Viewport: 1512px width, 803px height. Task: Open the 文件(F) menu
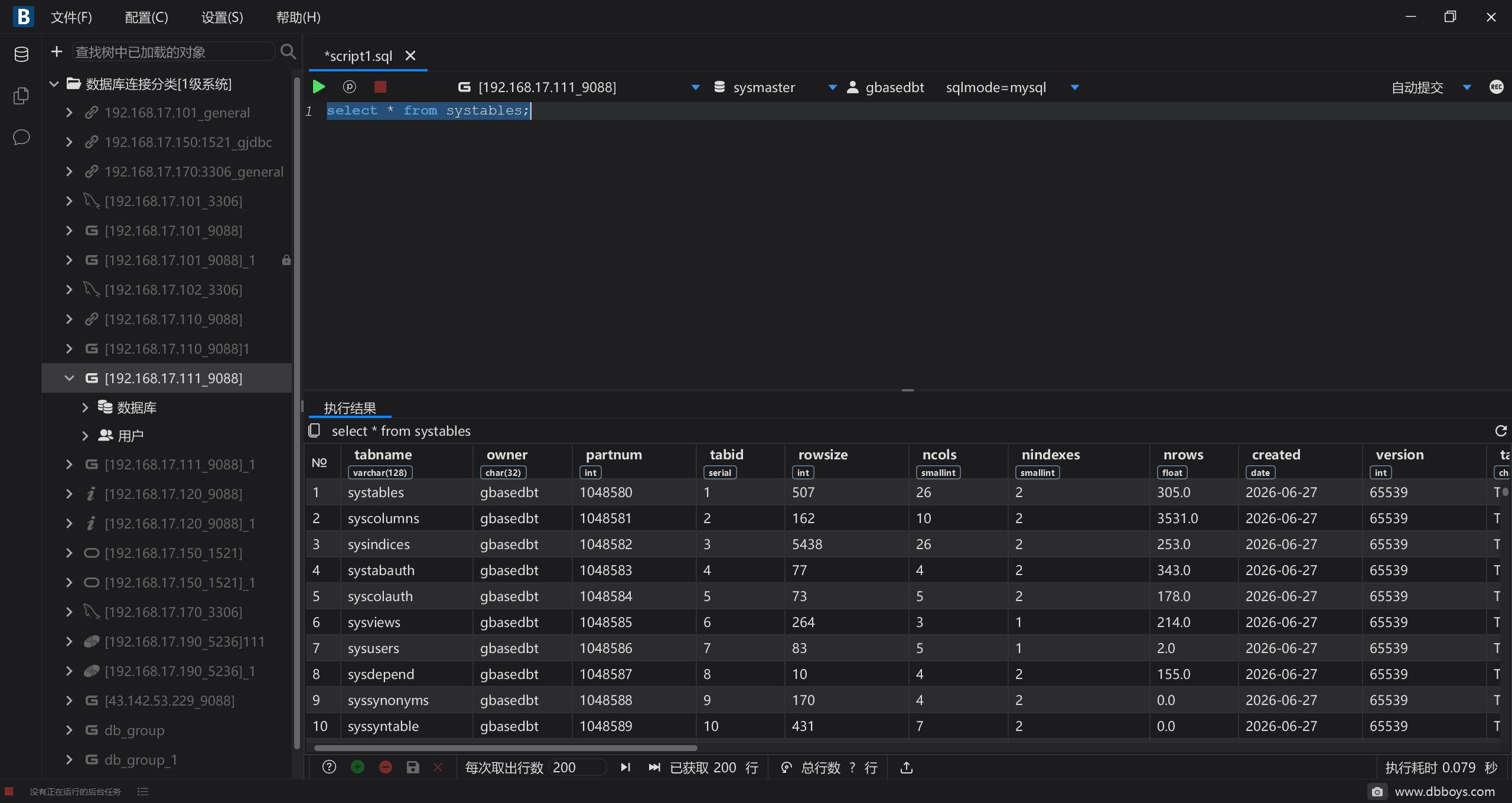pos(71,17)
